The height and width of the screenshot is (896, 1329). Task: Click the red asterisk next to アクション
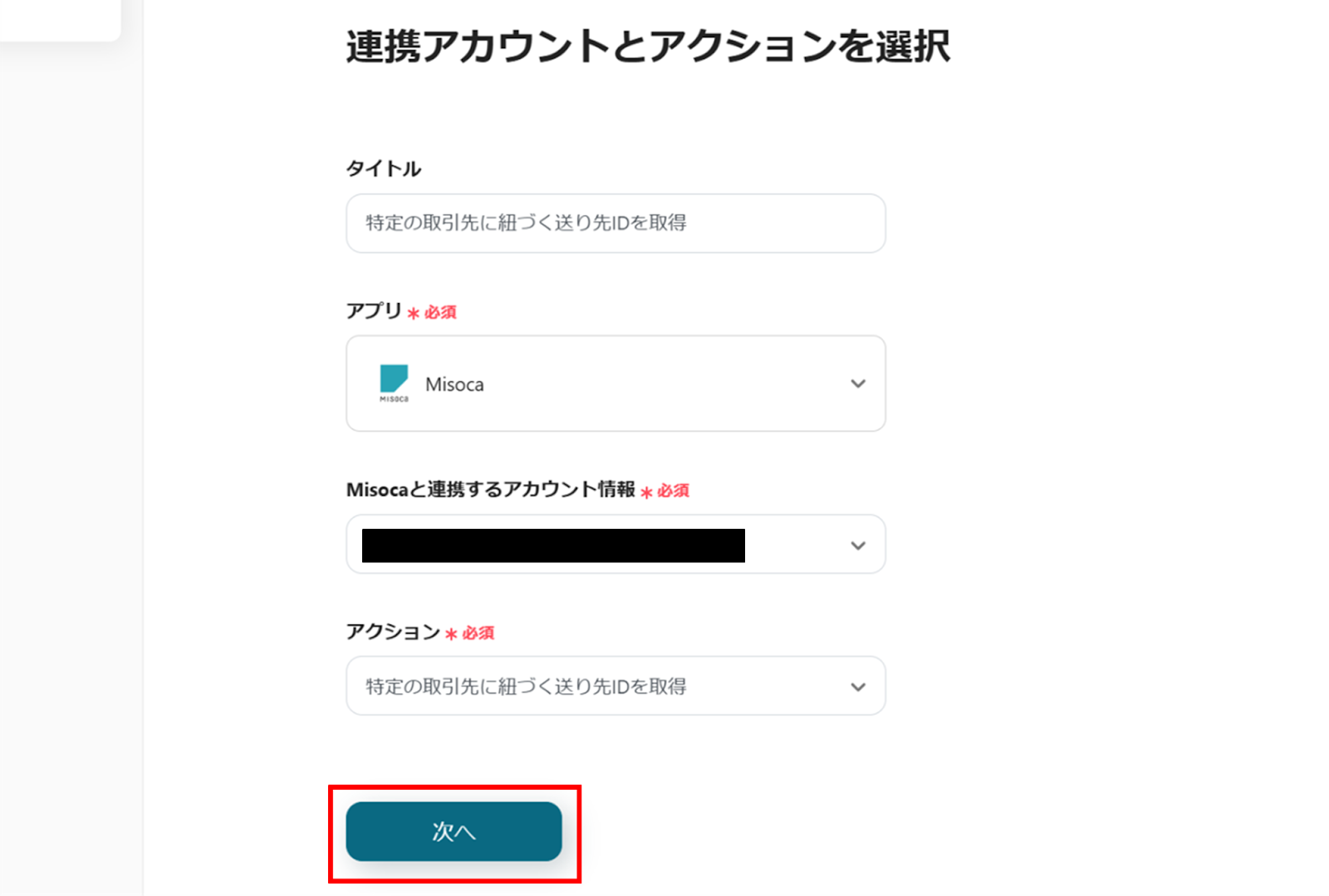(451, 634)
